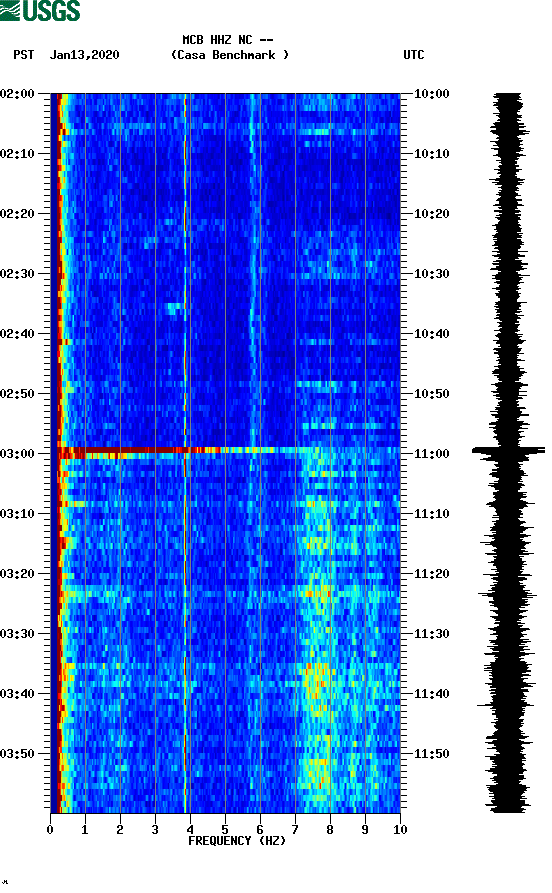Click the 11:40 UTC time label
The height and width of the screenshot is (893, 552).
click(x=432, y=694)
